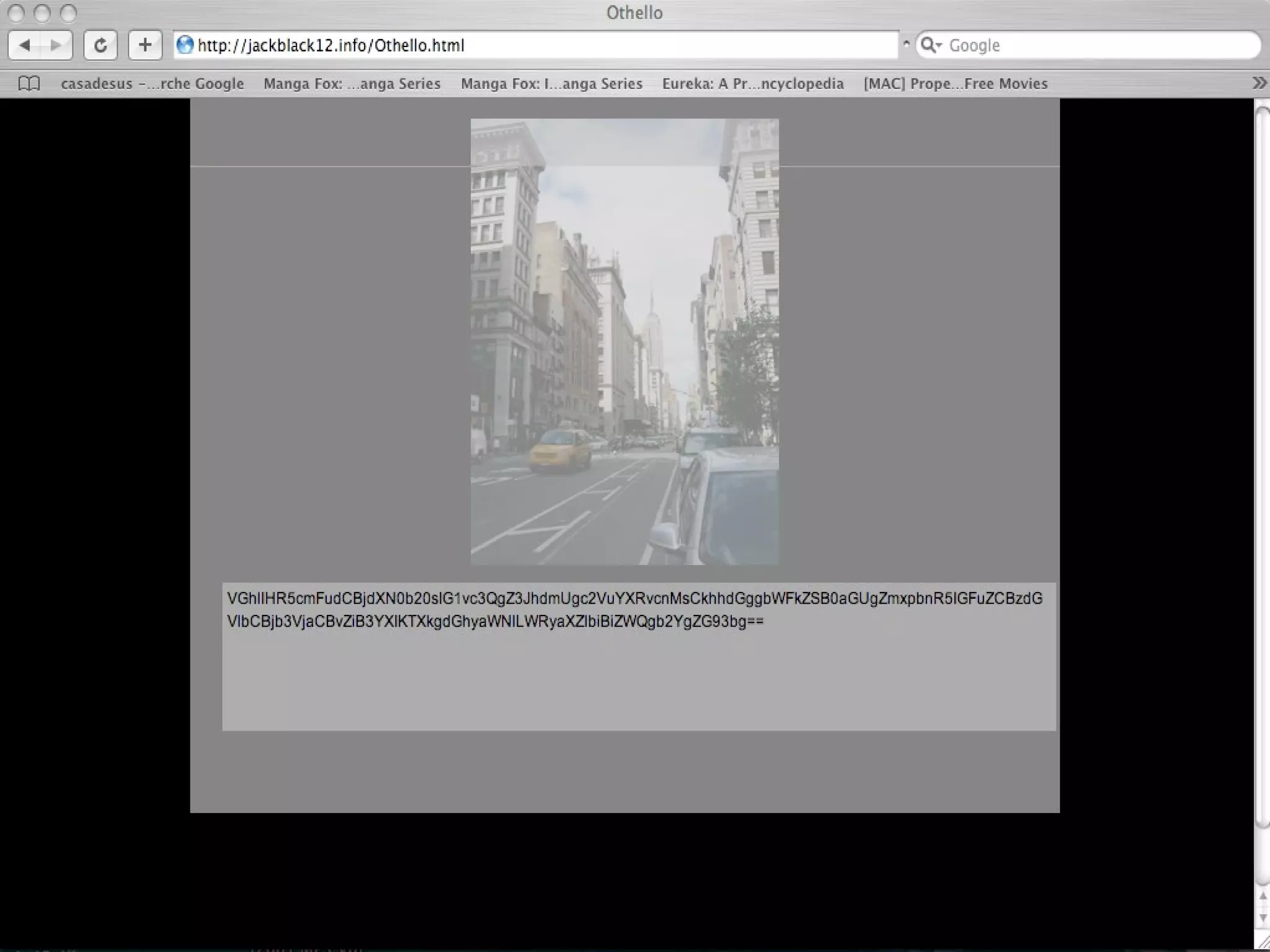
Task: Click the New York street photo
Action: [x=624, y=341]
